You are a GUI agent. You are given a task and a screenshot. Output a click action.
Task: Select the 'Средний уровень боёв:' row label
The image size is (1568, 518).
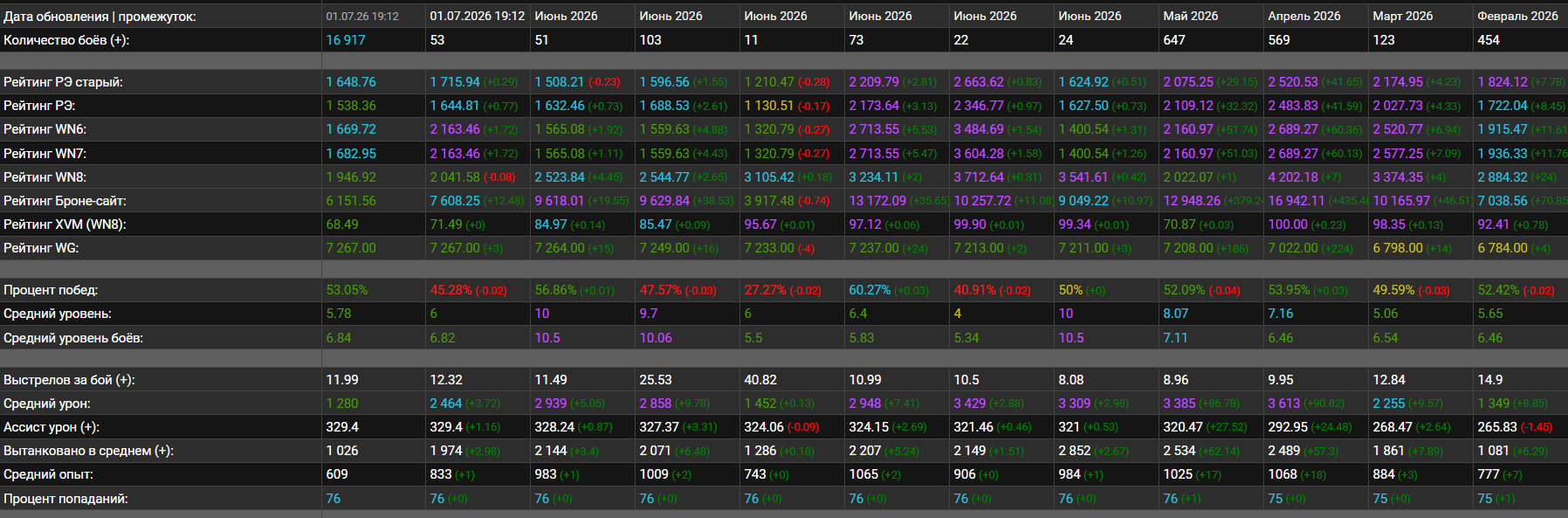point(73,337)
